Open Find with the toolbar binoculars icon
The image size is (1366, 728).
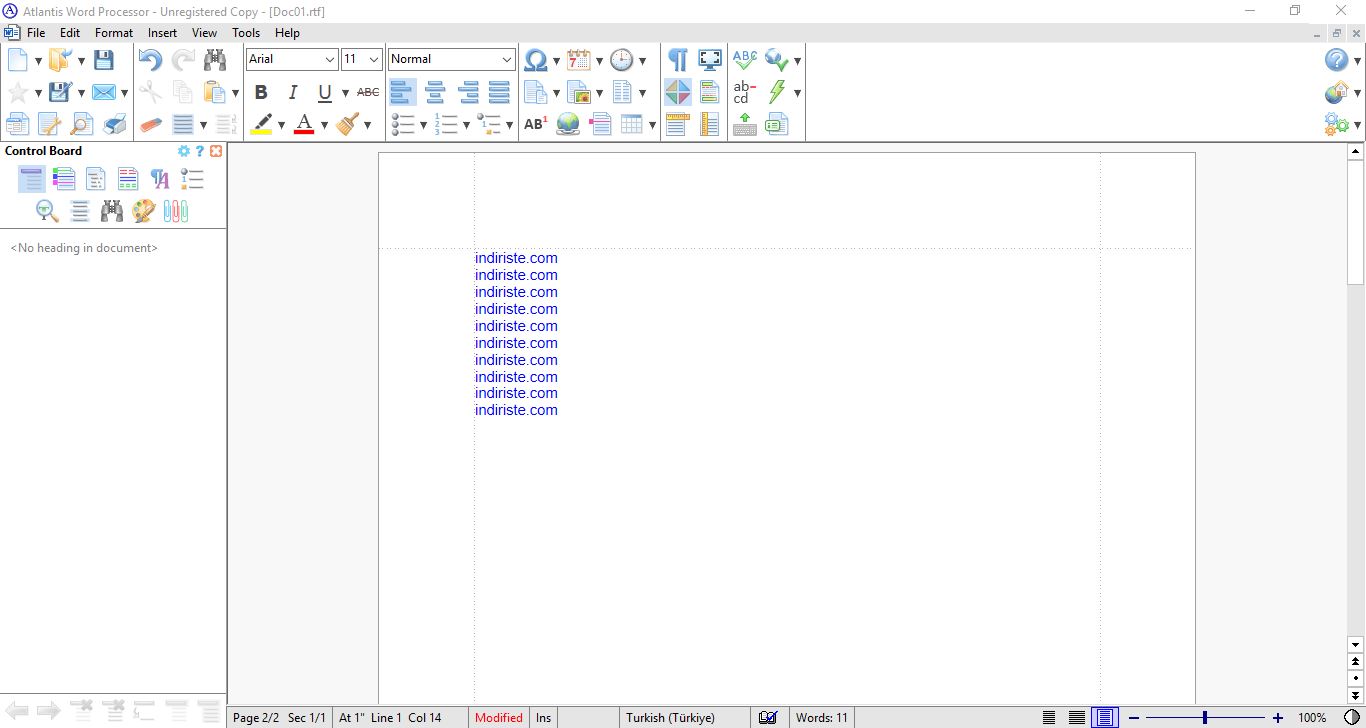(214, 60)
